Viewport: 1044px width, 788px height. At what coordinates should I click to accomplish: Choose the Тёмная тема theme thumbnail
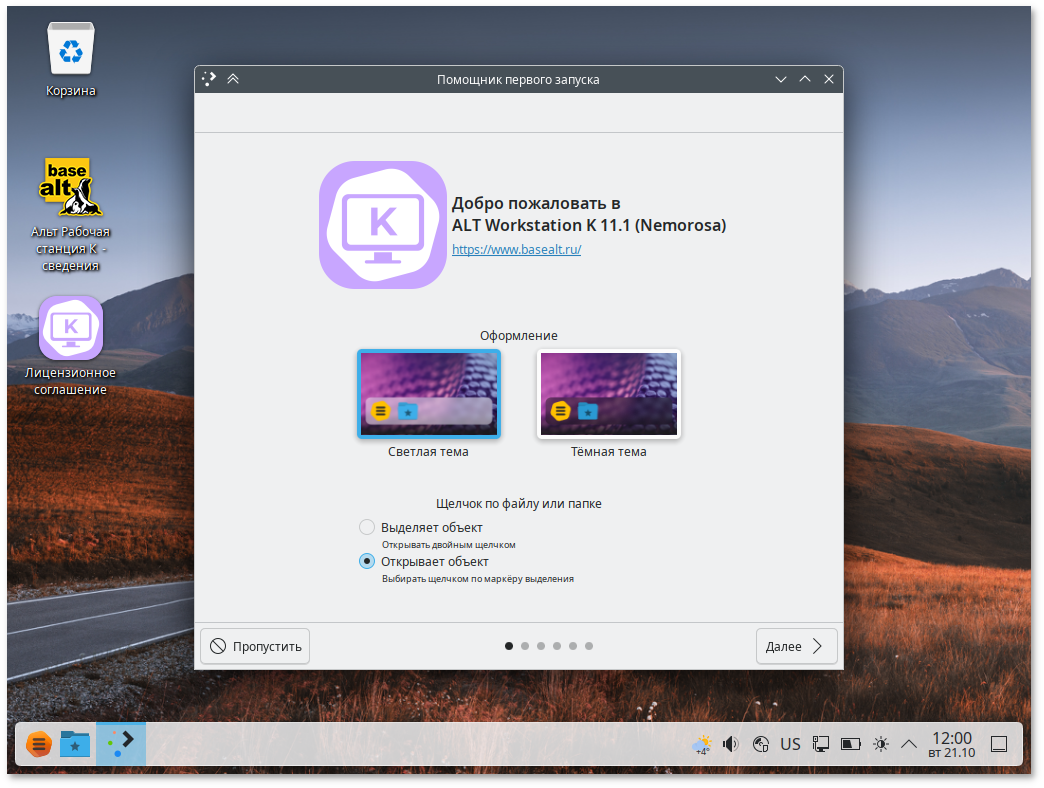click(x=608, y=394)
